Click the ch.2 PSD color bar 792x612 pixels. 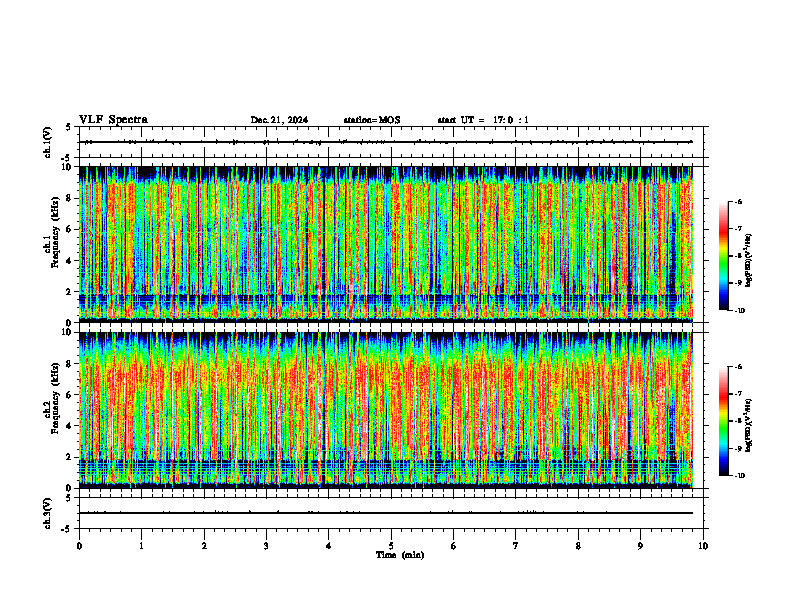click(x=723, y=421)
